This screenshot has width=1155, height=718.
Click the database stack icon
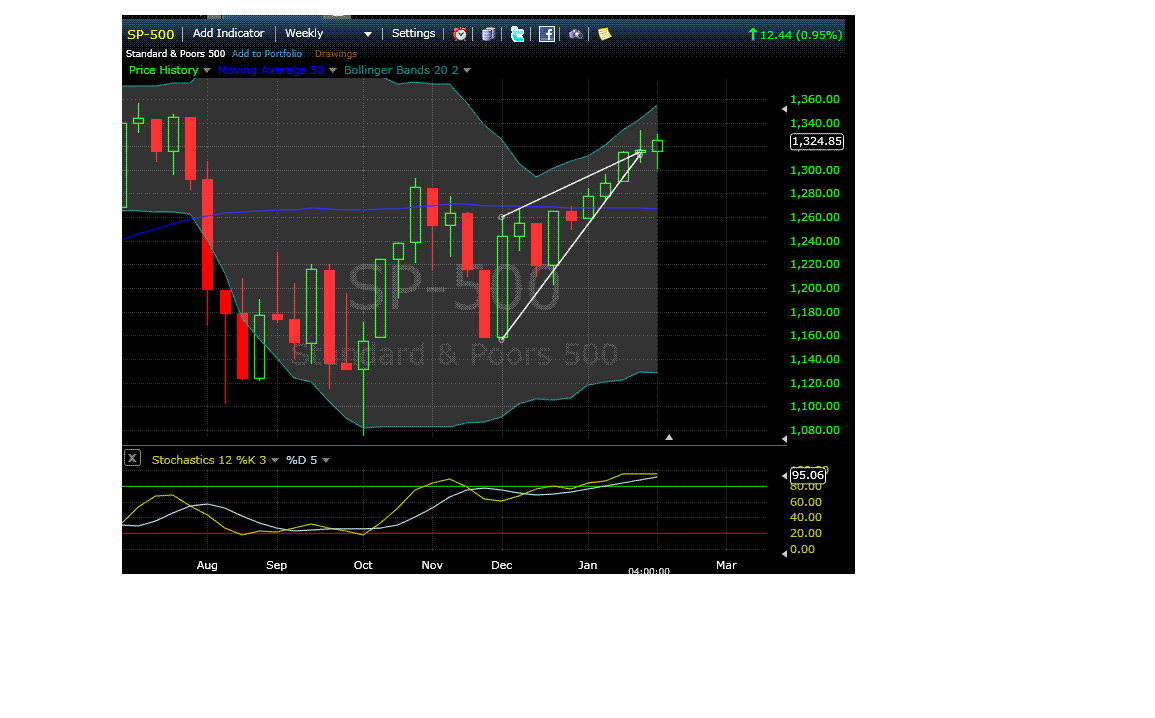[x=488, y=34]
